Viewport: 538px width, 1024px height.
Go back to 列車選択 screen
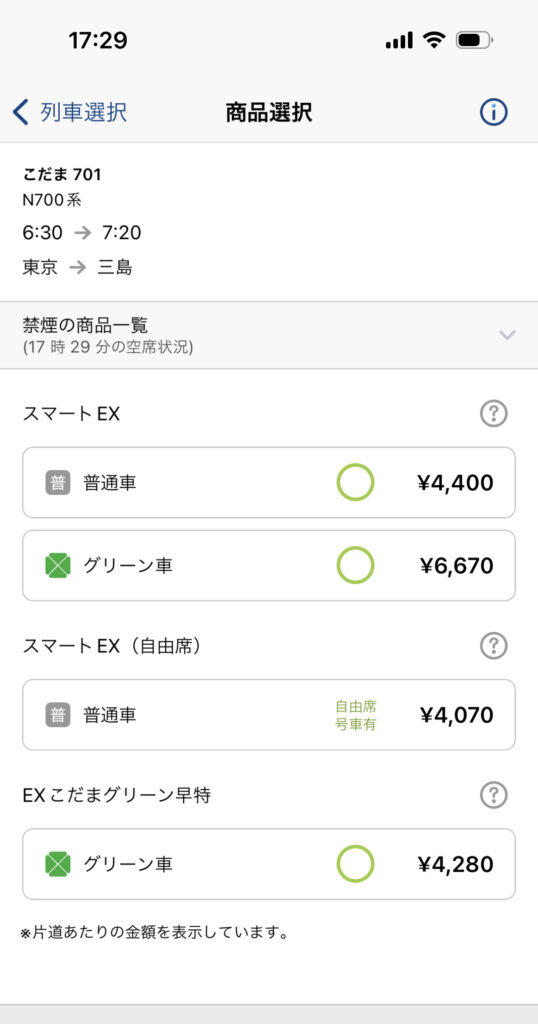[x=70, y=112]
